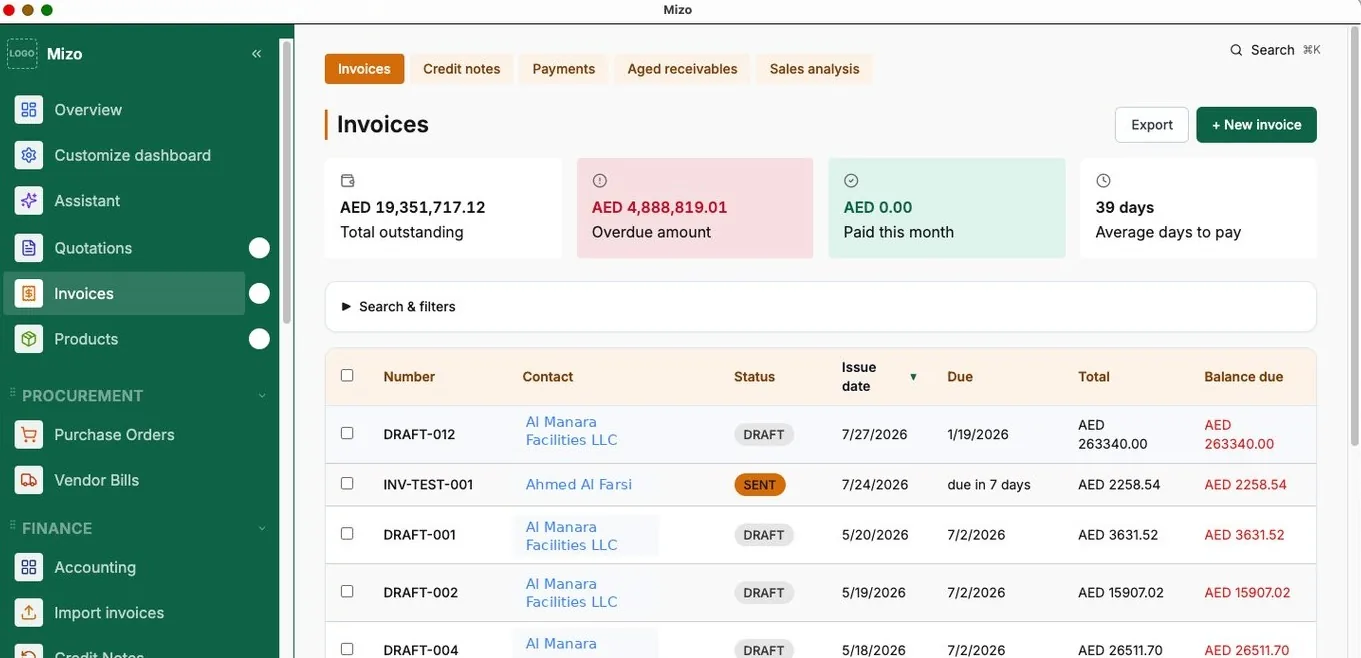
Task: Open Al Manara link in DRAFT-002 row
Action: [x=571, y=593]
